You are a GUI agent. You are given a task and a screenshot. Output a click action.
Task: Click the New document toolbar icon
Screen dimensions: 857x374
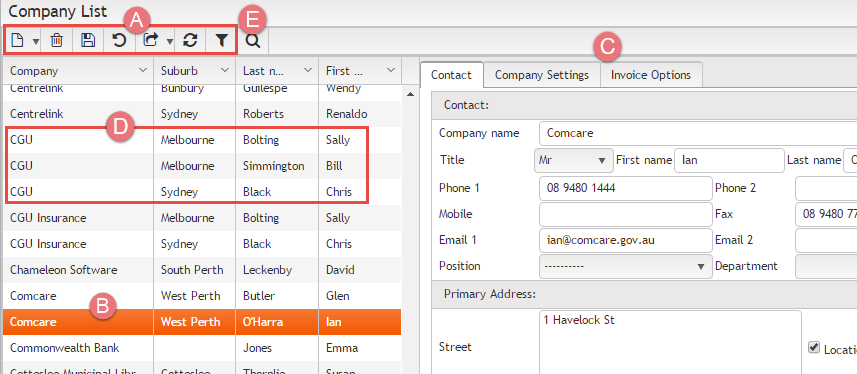tap(17, 40)
